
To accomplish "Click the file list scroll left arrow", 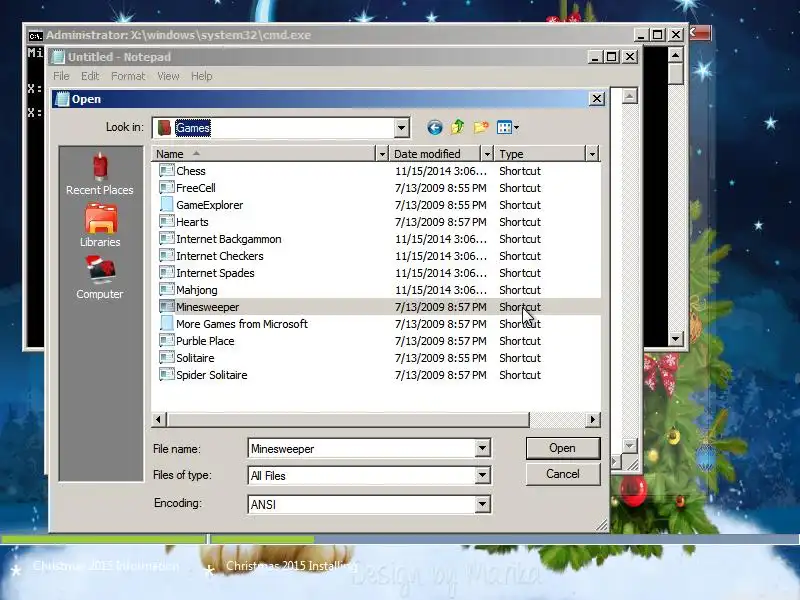I will pos(159,419).
